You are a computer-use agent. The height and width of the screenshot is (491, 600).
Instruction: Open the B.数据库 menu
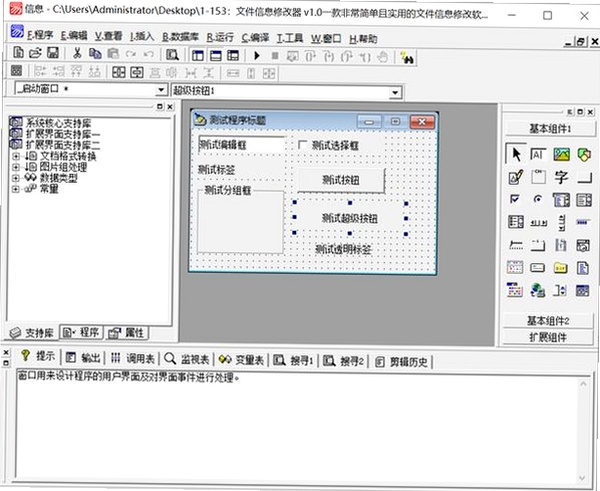click(181, 37)
